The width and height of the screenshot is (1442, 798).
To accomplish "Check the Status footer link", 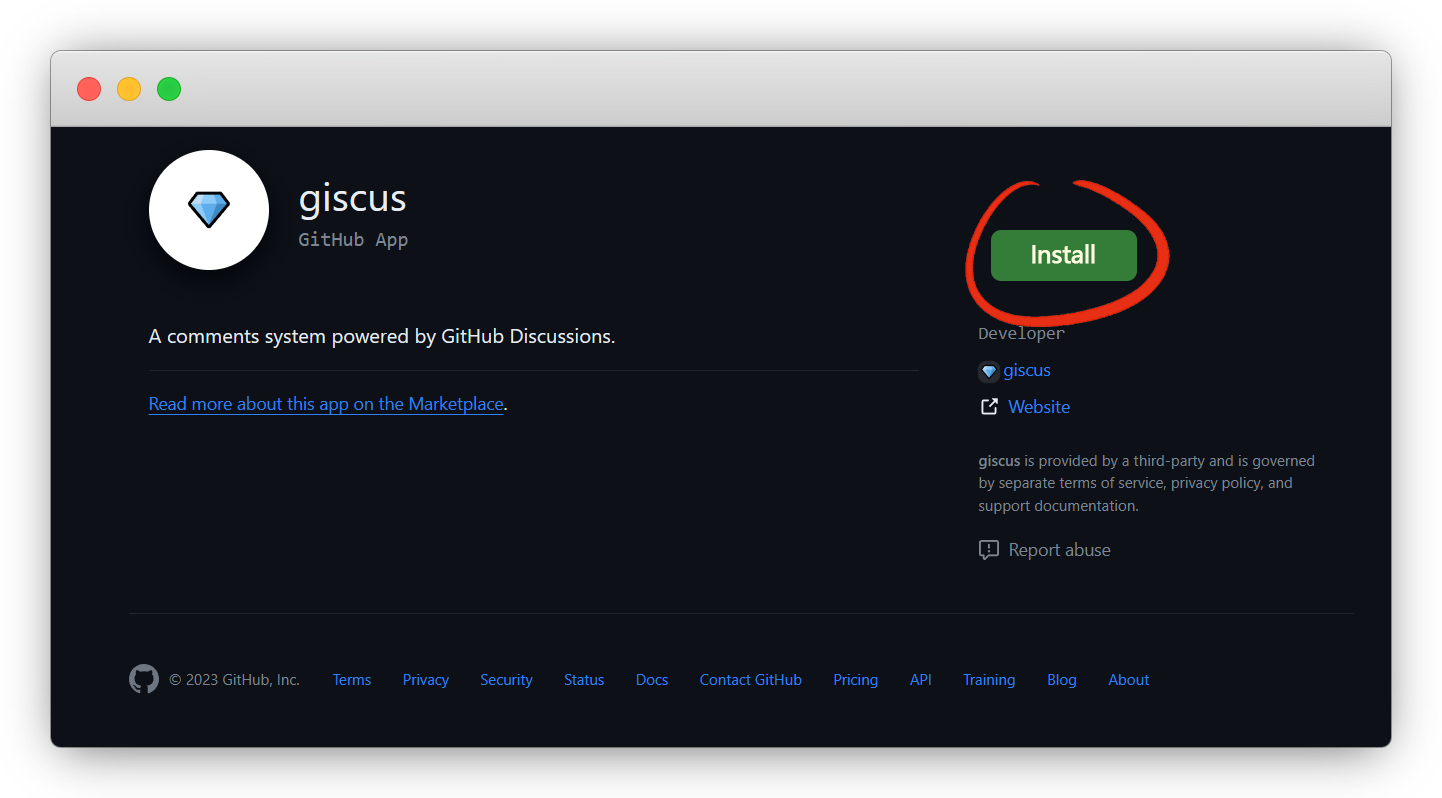I will pyautogui.click(x=584, y=680).
